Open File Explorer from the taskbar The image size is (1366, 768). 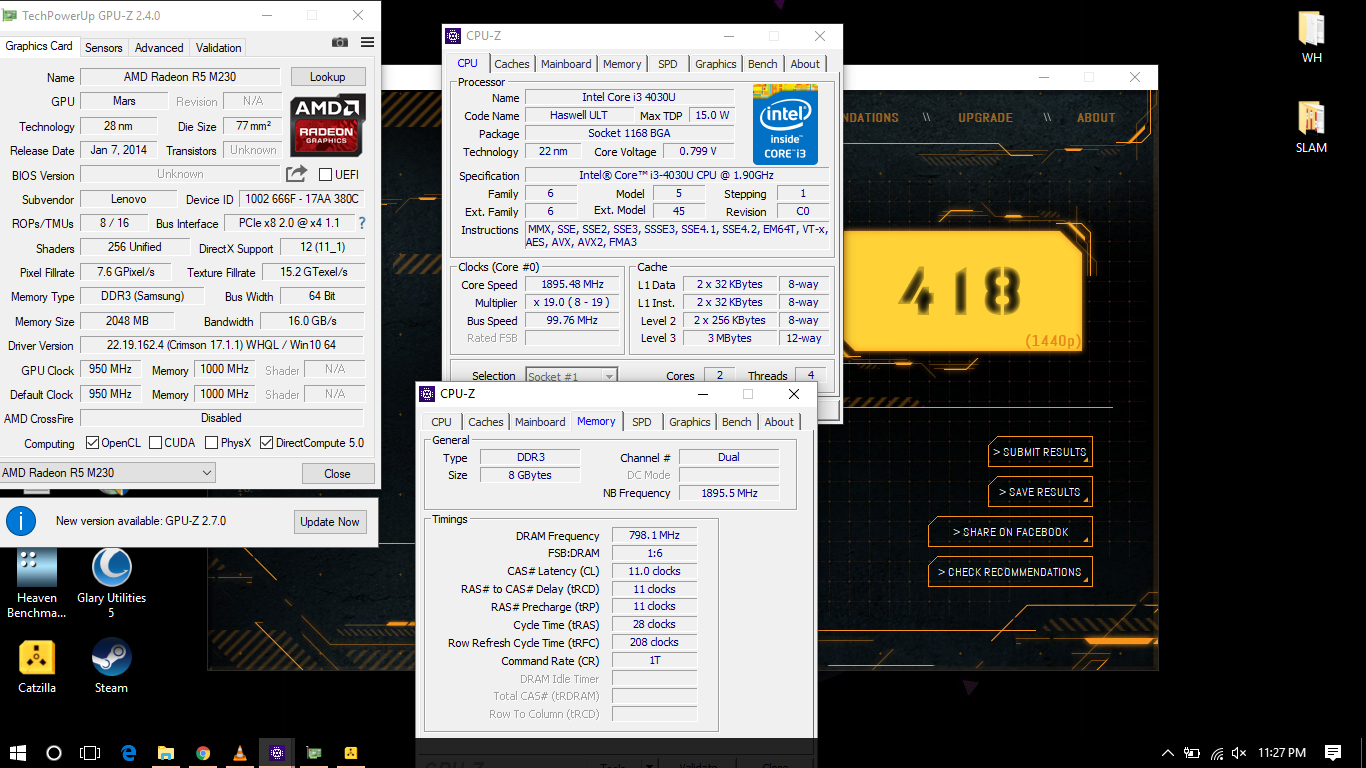click(x=166, y=752)
